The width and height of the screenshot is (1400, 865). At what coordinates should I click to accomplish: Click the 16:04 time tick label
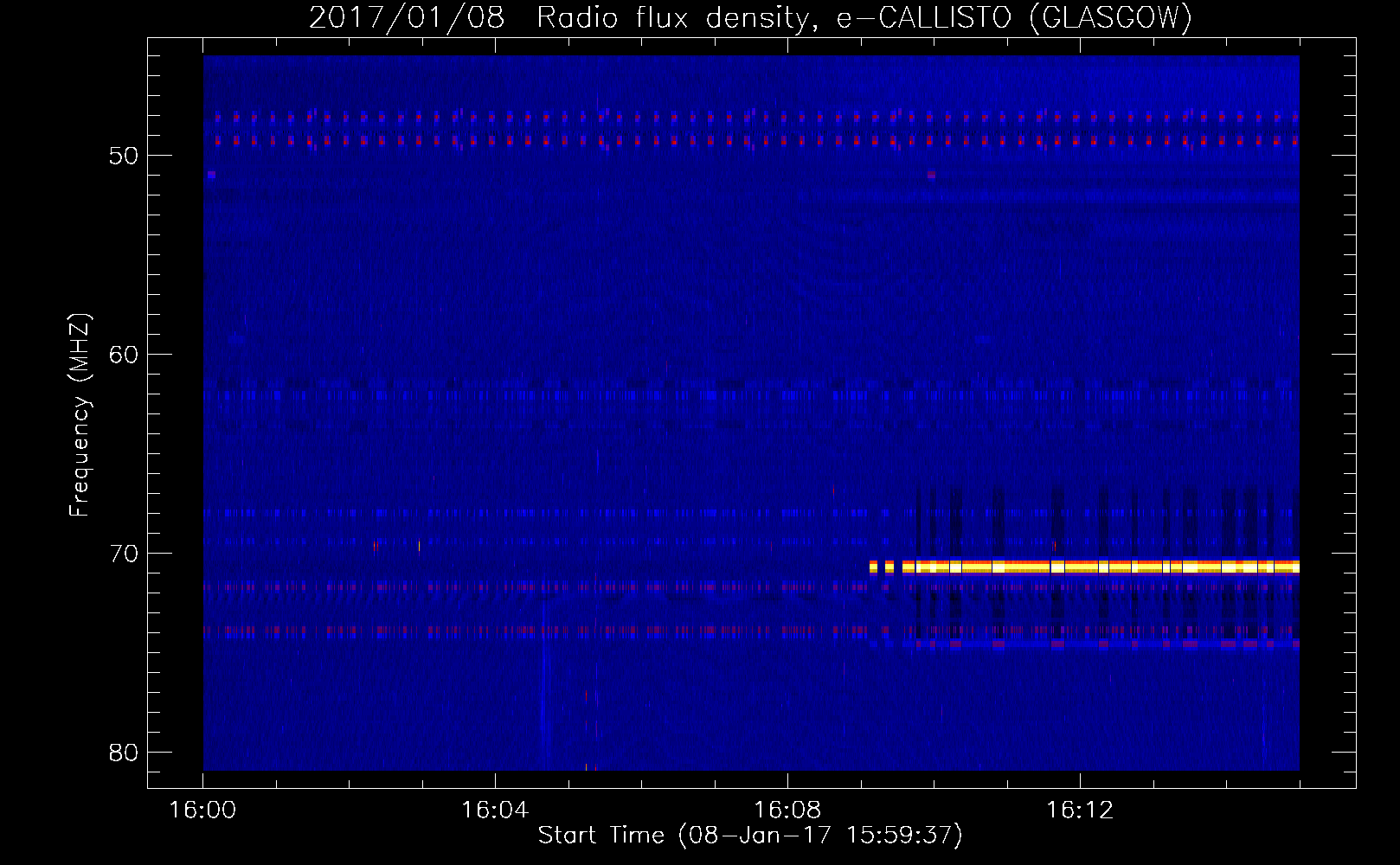click(x=495, y=811)
